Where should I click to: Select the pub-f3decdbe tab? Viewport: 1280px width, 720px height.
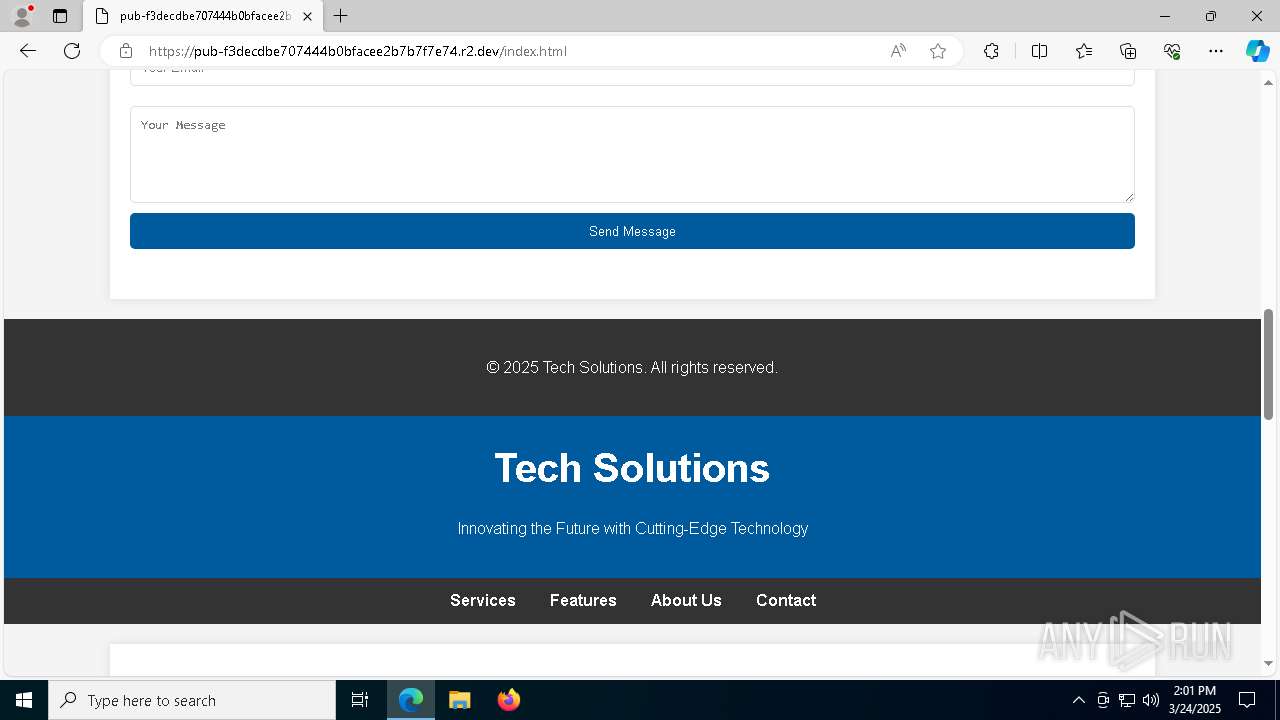coord(203,16)
